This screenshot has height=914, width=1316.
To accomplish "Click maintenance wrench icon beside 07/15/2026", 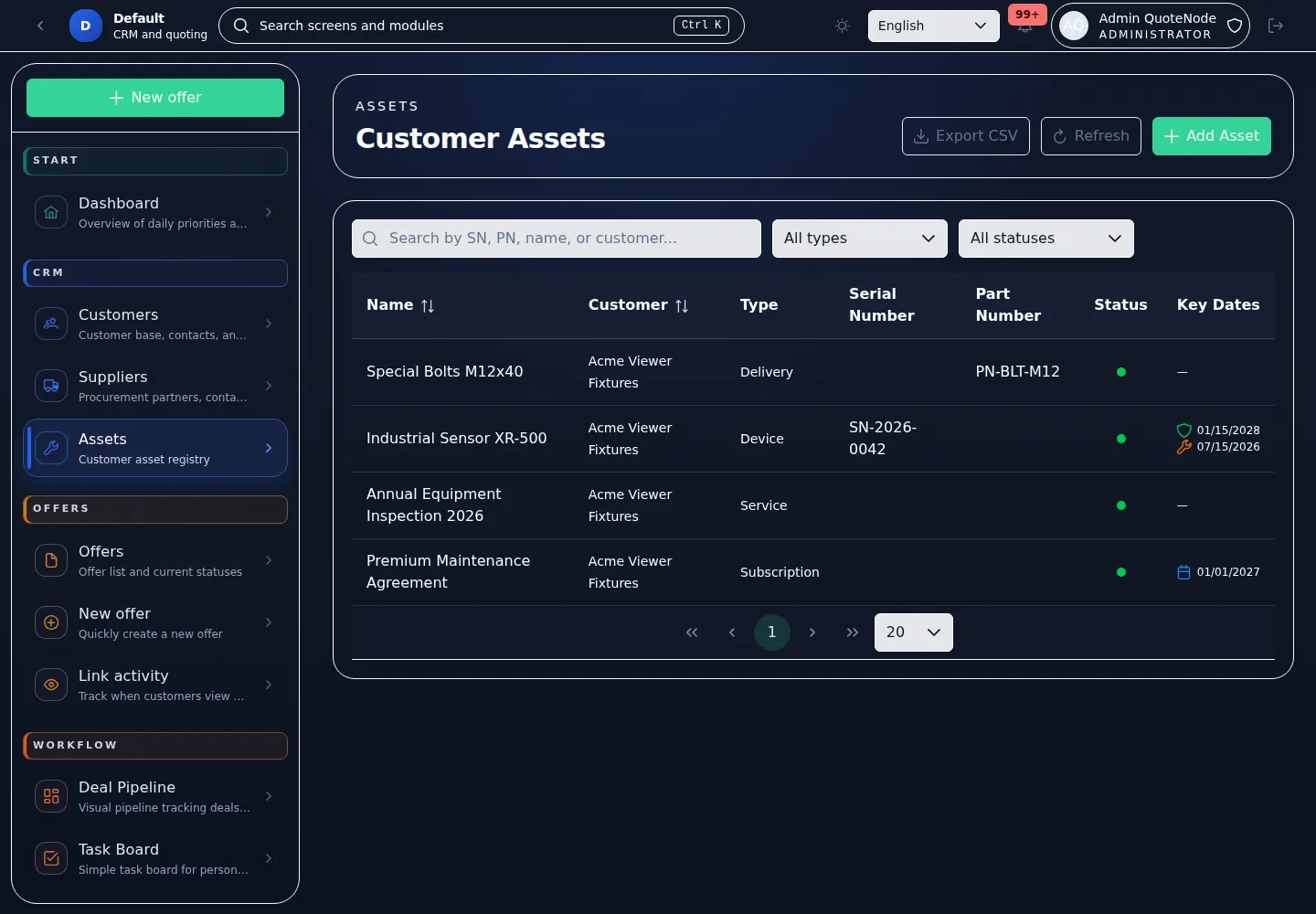I will [x=1184, y=447].
